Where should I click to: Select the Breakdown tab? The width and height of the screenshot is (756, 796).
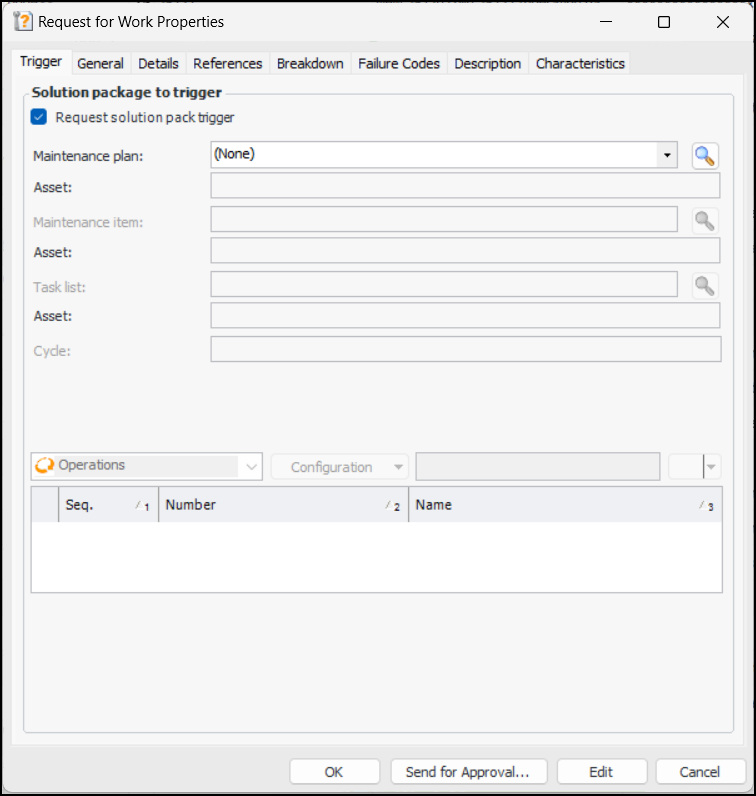[310, 63]
